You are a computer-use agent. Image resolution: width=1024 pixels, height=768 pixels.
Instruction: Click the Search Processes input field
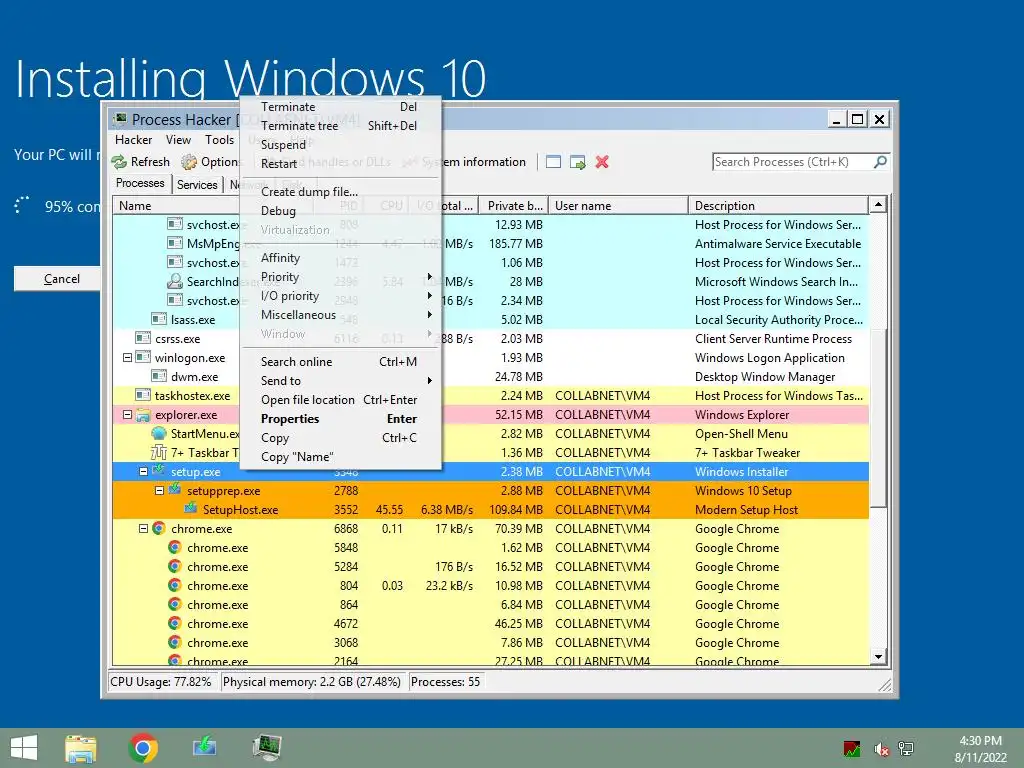click(793, 162)
